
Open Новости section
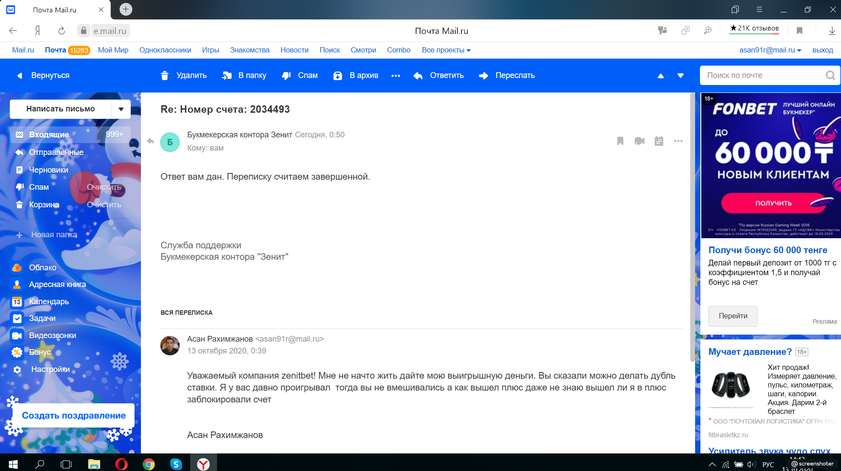(294, 50)
